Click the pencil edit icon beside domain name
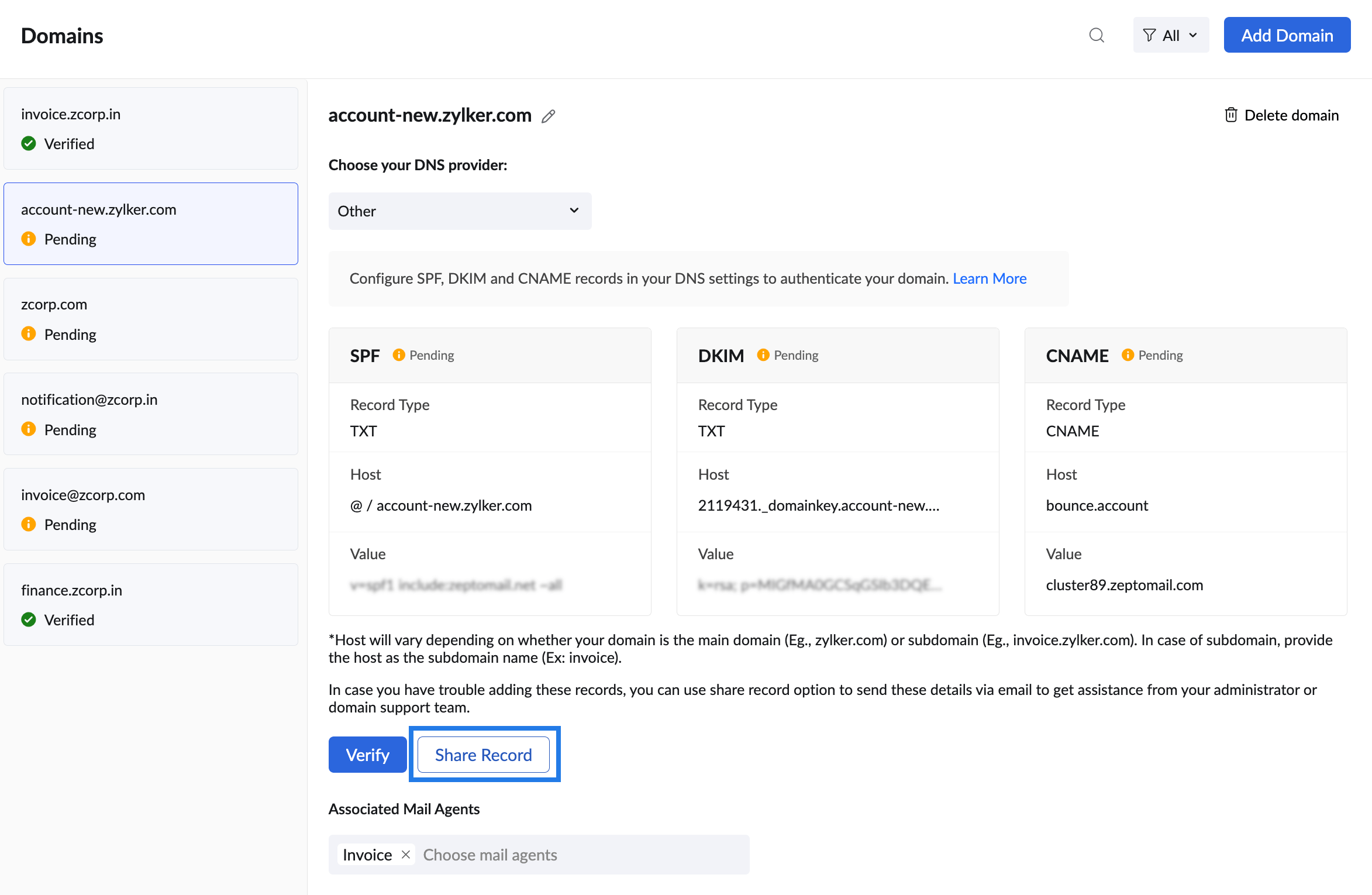The width and height of the screenshot is (1372, 895). 548,116
